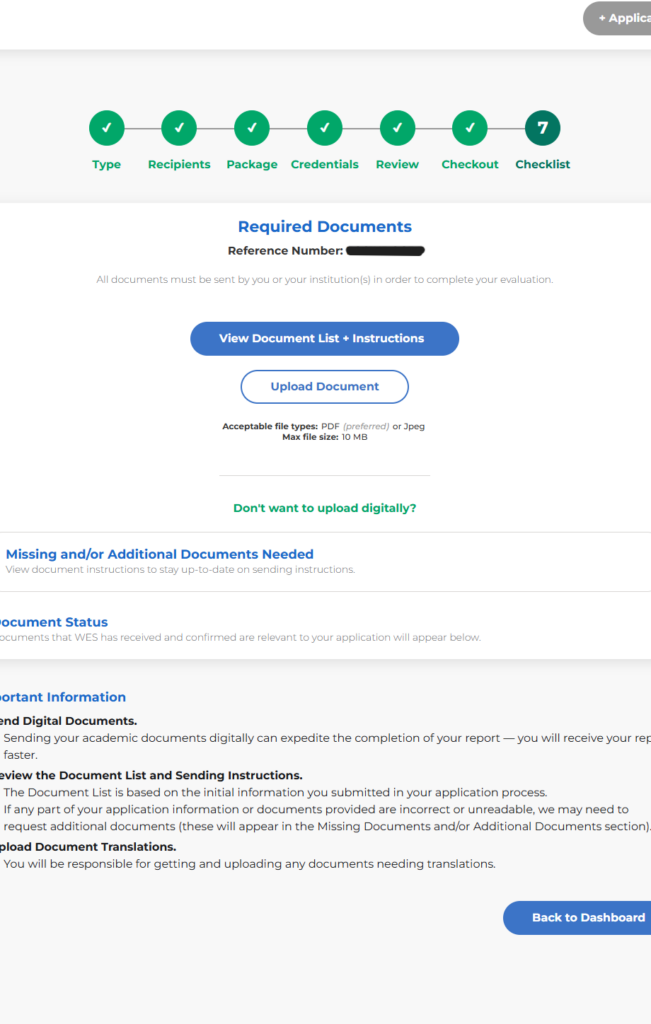Select the Recipients step checkmark circle
Image resolution: width=651 pixels, height=1024 pixels.
click(x=179, y=128)
